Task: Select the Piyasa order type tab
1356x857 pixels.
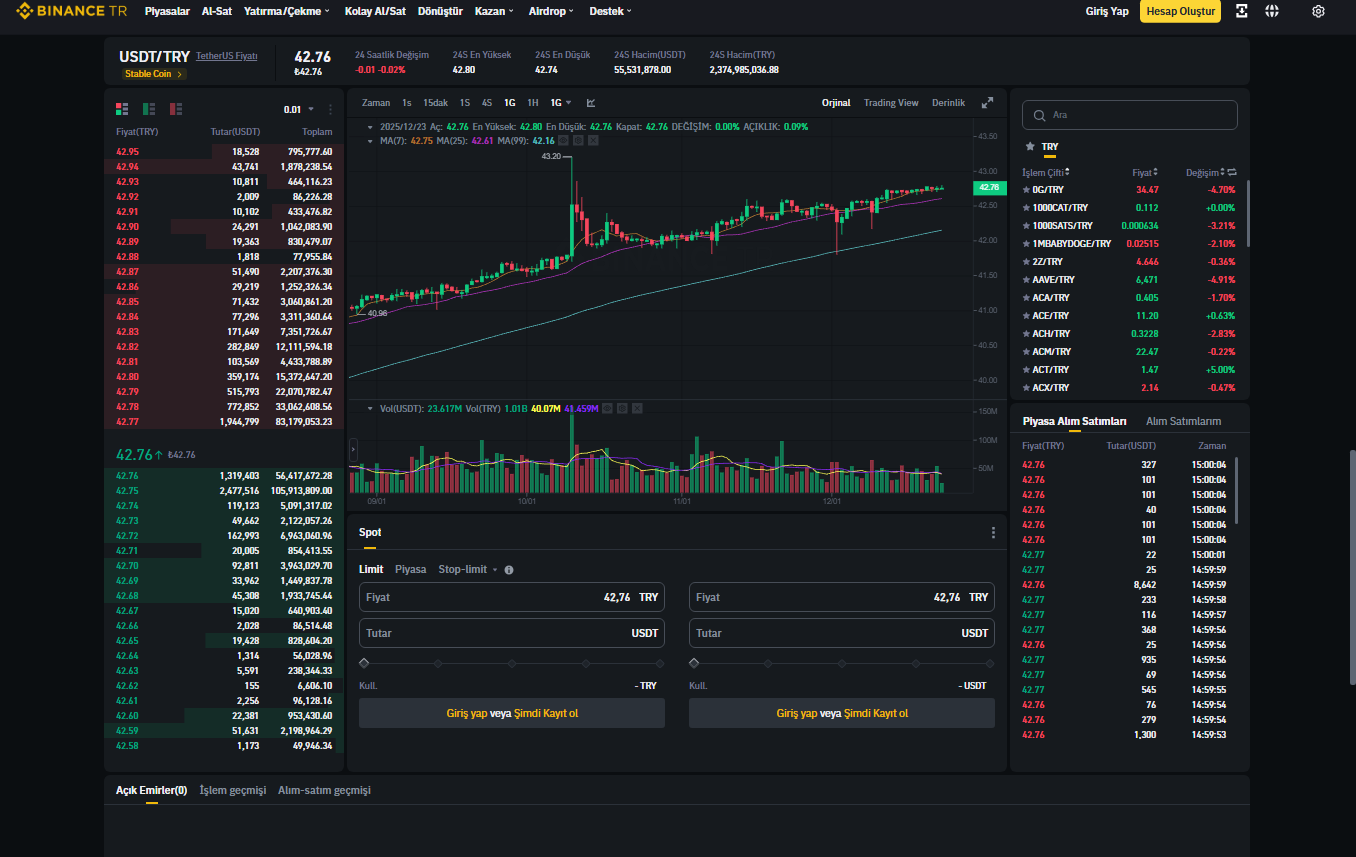Action: coord(410,570)
